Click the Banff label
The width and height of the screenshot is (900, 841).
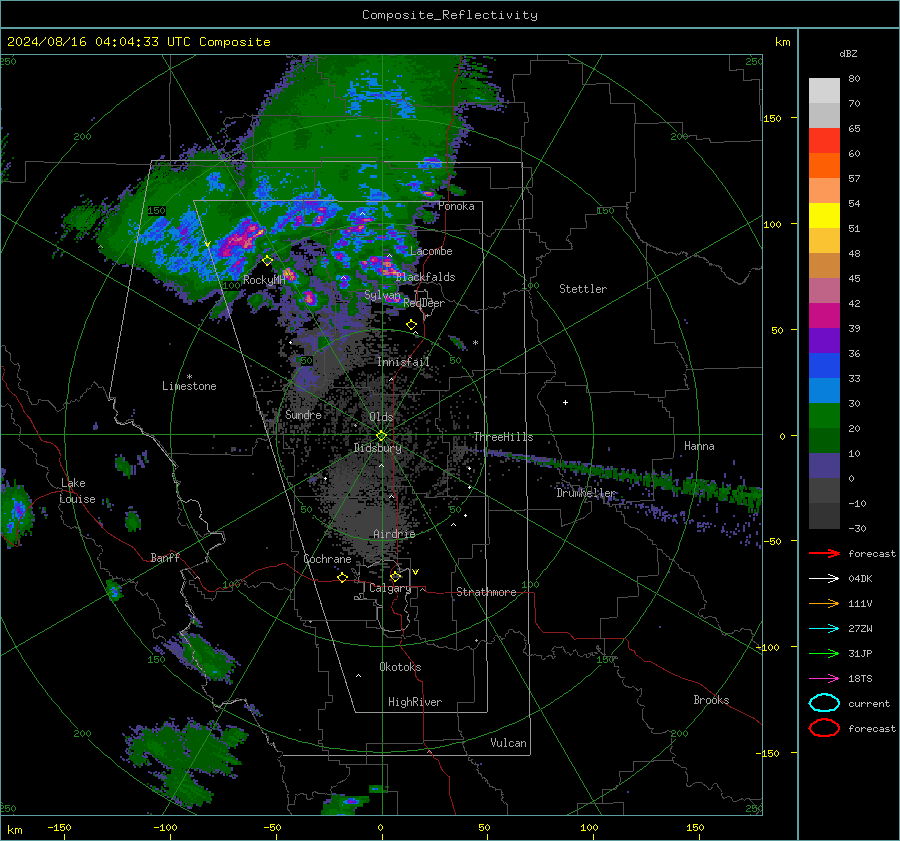pyautogui.click(x=165, y=557)
